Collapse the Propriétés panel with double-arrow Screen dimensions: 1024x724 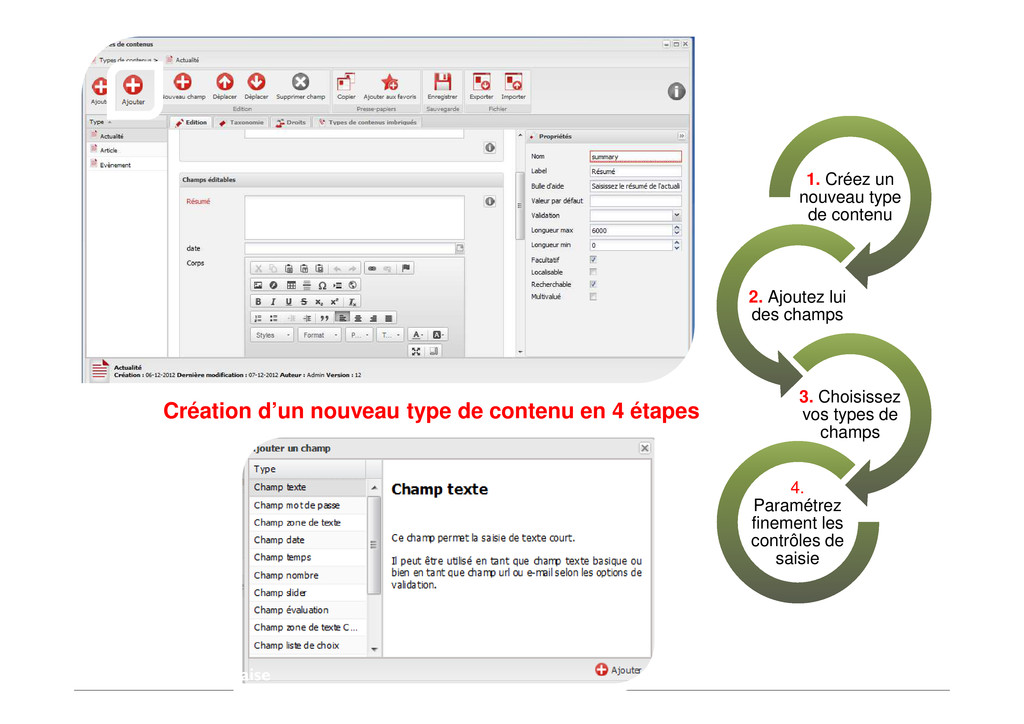[x=681, y=136]
